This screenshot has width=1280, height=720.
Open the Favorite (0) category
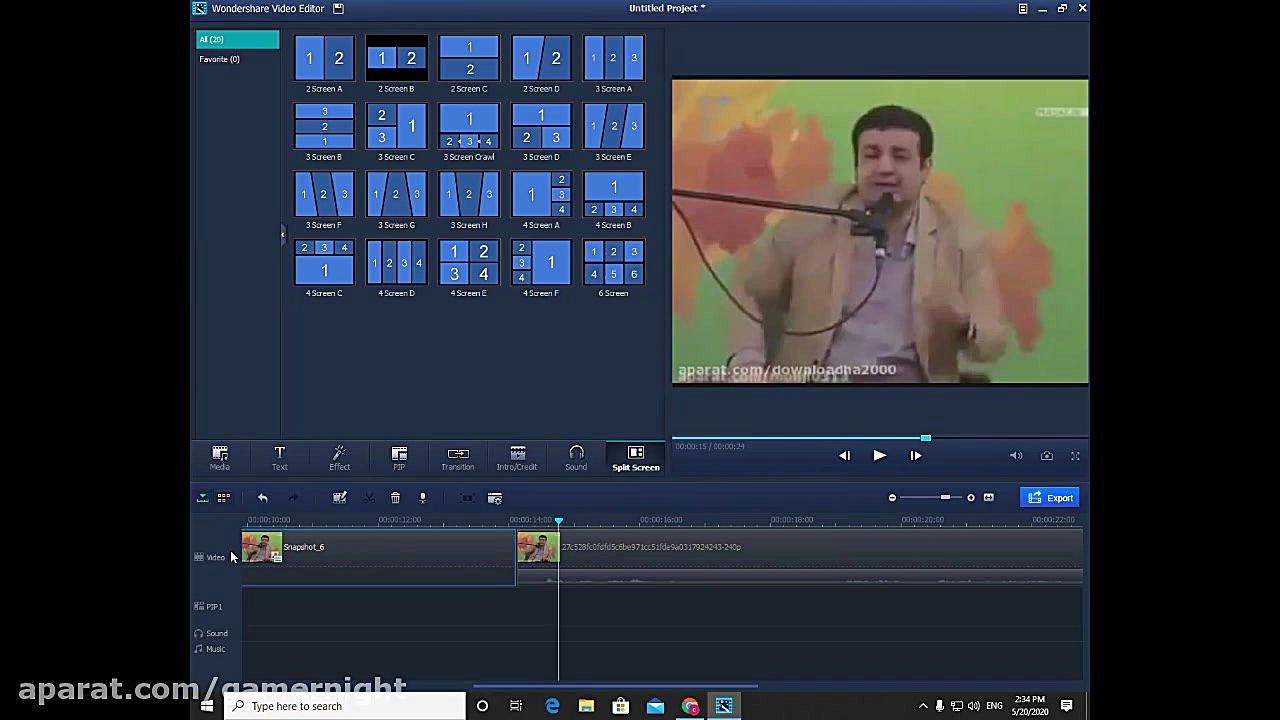click(x=219, y=59)
